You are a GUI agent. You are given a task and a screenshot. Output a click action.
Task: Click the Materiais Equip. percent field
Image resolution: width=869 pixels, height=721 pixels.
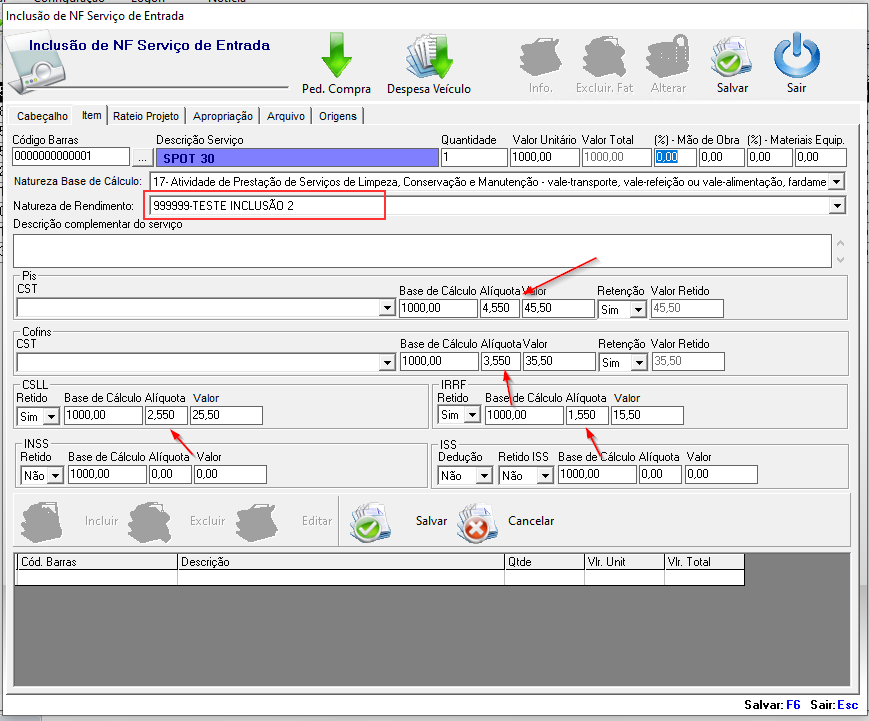coord(769,157)
